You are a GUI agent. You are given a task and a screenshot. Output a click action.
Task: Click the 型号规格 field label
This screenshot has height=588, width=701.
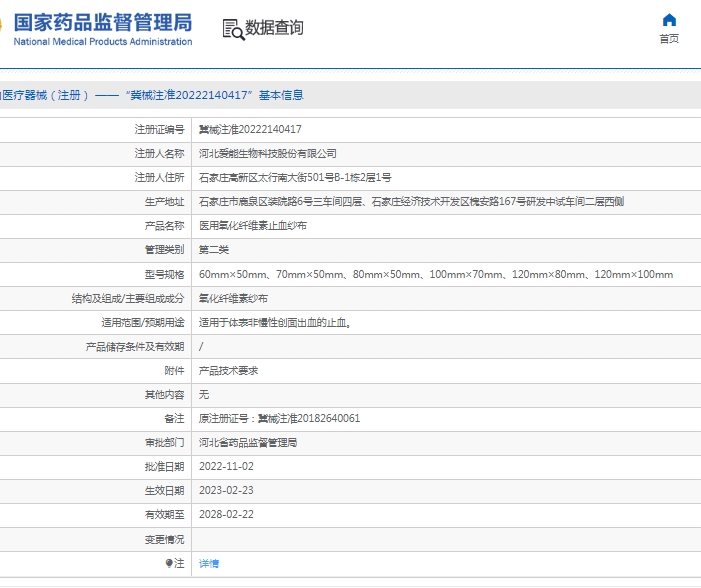[x=165, y=275]
